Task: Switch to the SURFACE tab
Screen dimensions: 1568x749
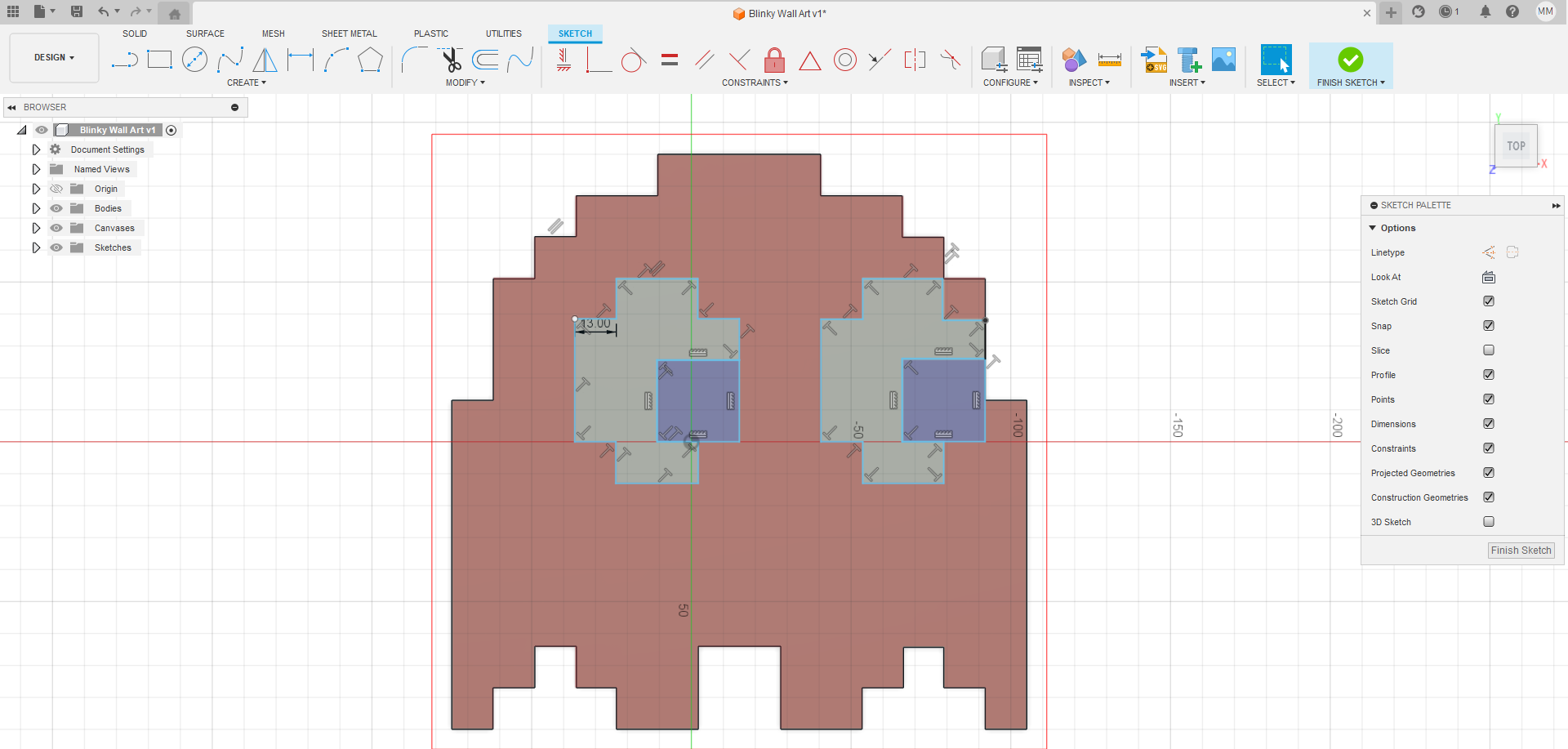Action: coord(205,33)
